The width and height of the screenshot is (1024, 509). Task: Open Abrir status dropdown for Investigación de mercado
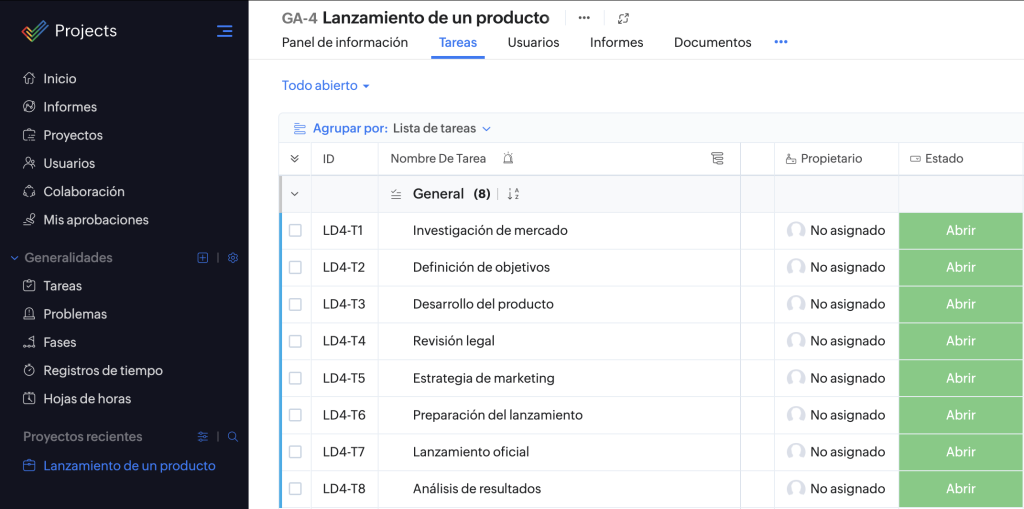point(961,230)
